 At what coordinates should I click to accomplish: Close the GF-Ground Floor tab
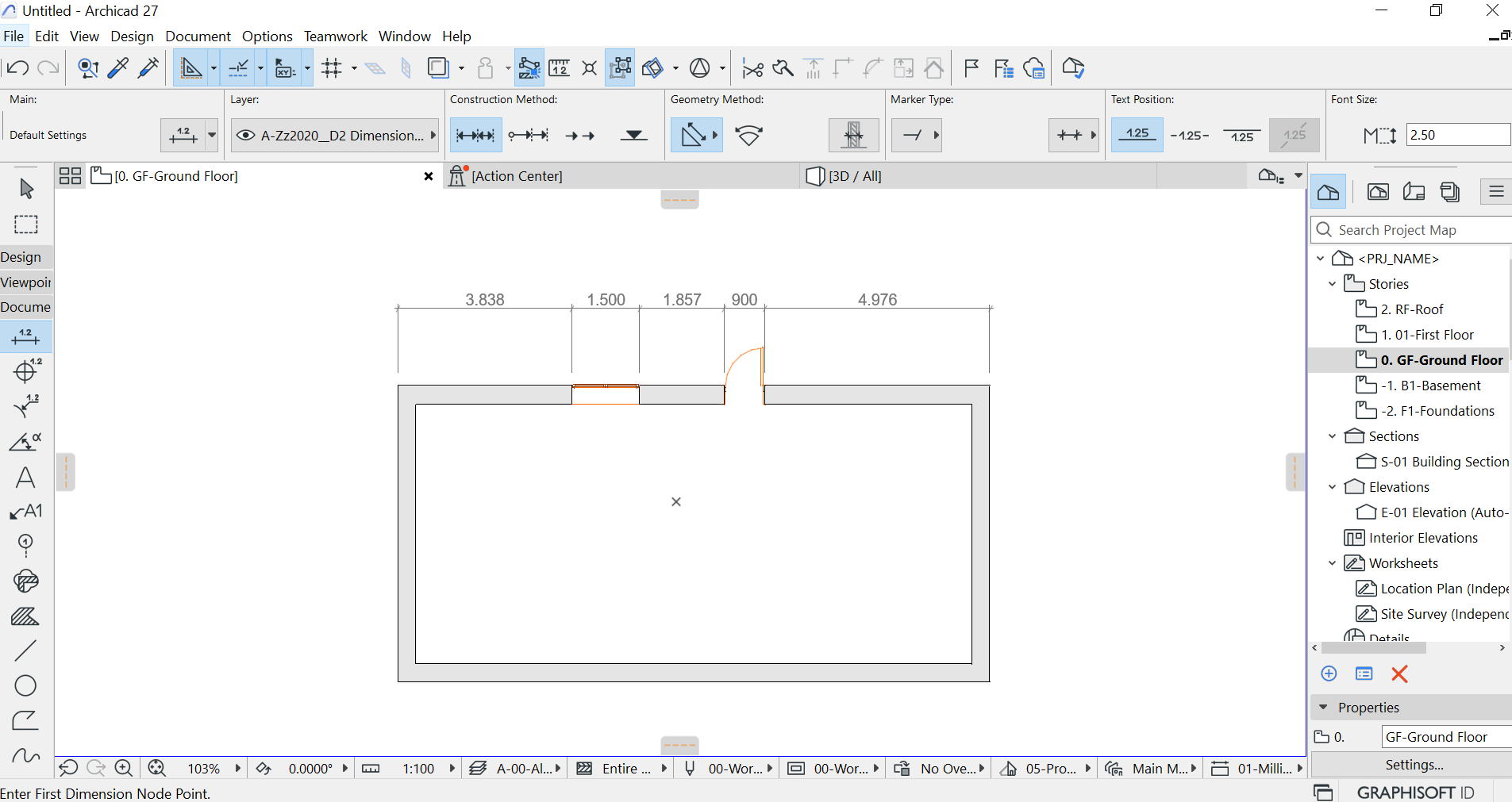coord(429,176)
